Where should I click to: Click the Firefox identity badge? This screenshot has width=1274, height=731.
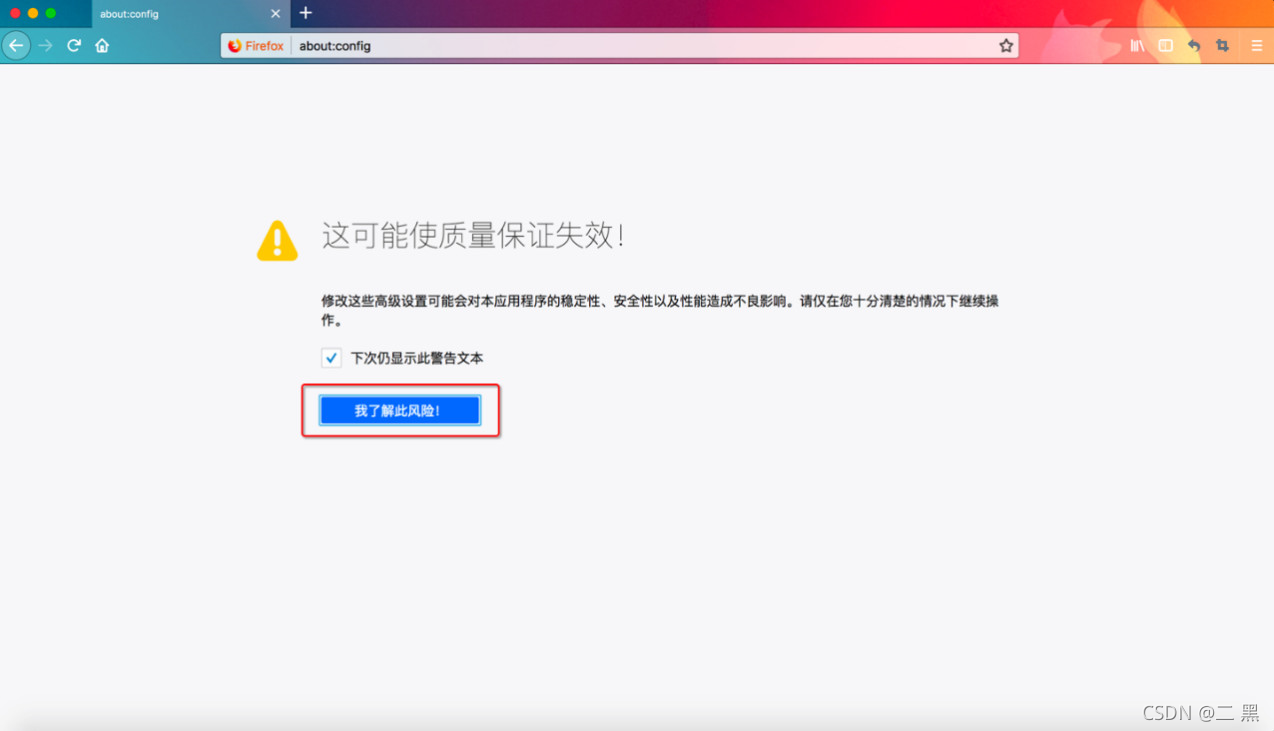tap(257, 46)
